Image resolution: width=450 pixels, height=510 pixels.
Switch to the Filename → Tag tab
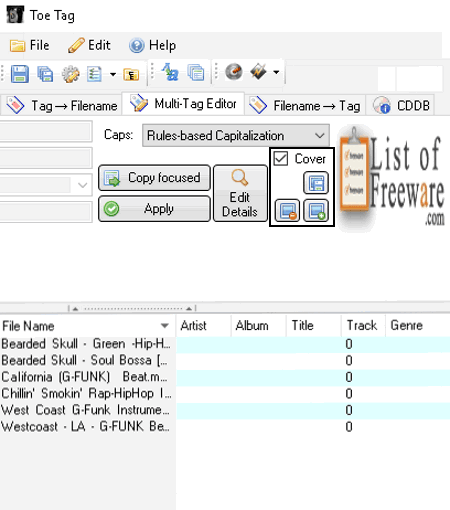coord(305,106)
